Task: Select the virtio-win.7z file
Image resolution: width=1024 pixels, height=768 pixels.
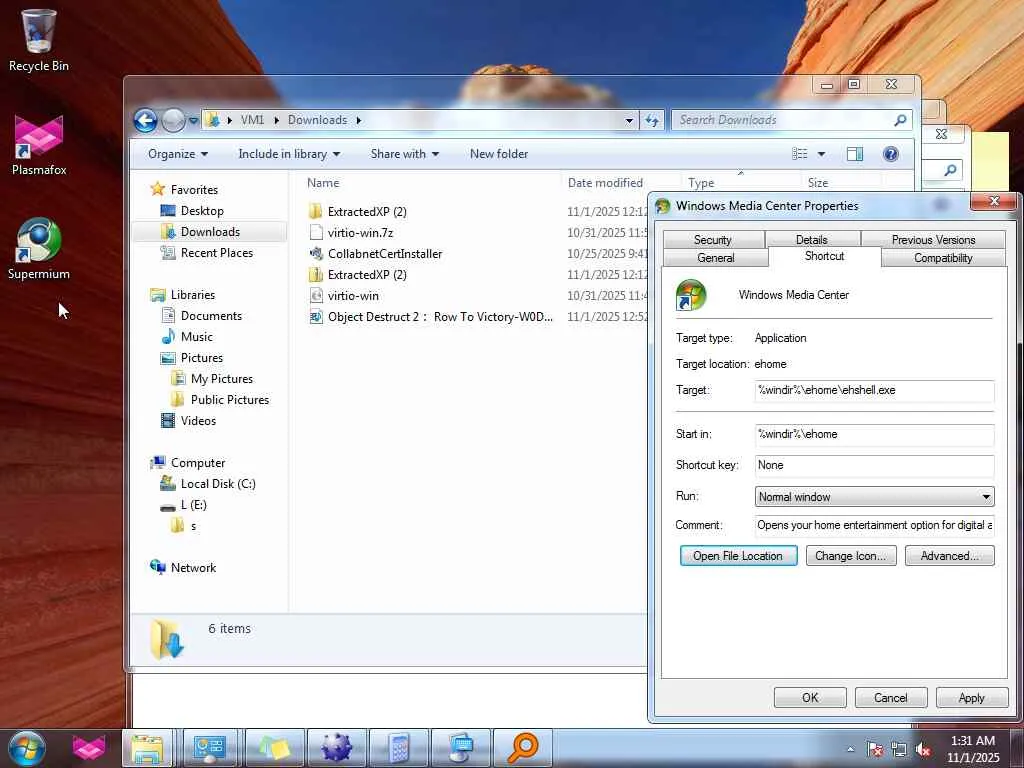Action: [360, 232]
